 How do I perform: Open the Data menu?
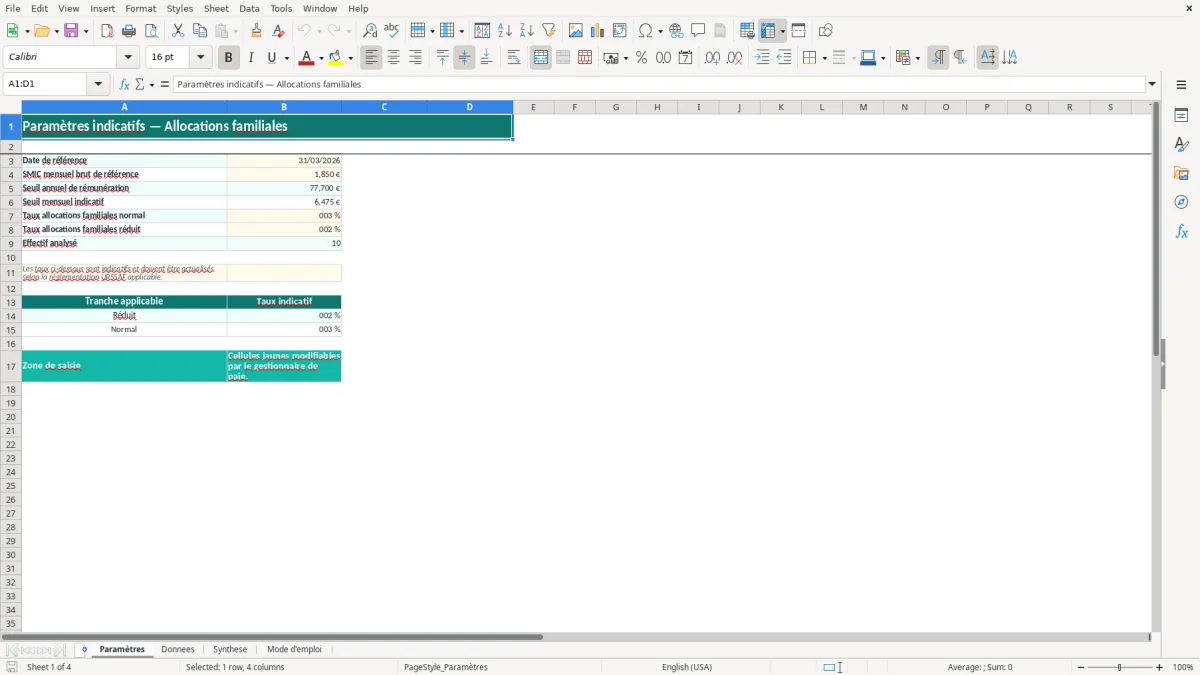pyautogui.click(x=249, y=8)
